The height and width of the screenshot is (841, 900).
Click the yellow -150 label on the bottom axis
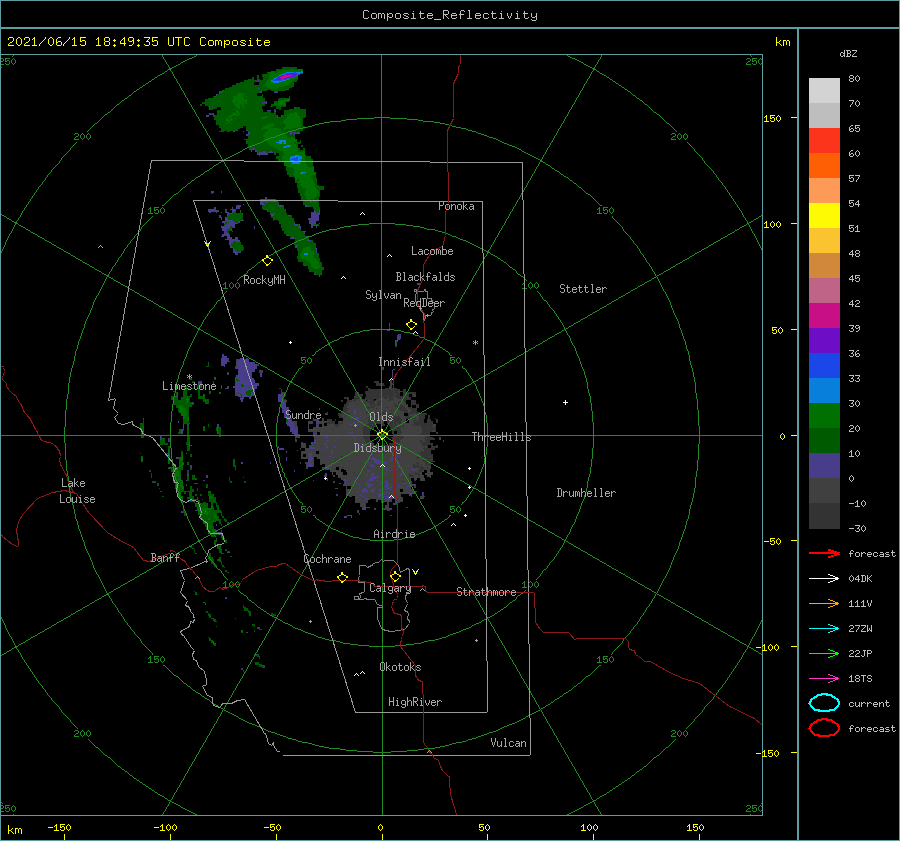click(59, 827)
